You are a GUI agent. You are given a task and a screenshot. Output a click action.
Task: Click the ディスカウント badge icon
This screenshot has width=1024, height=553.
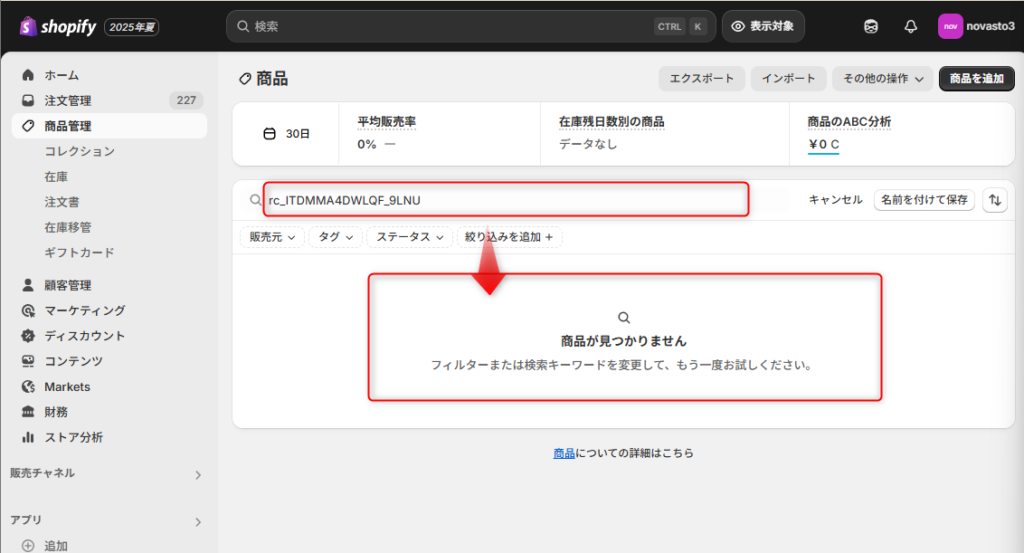click(x=28, y=336)
